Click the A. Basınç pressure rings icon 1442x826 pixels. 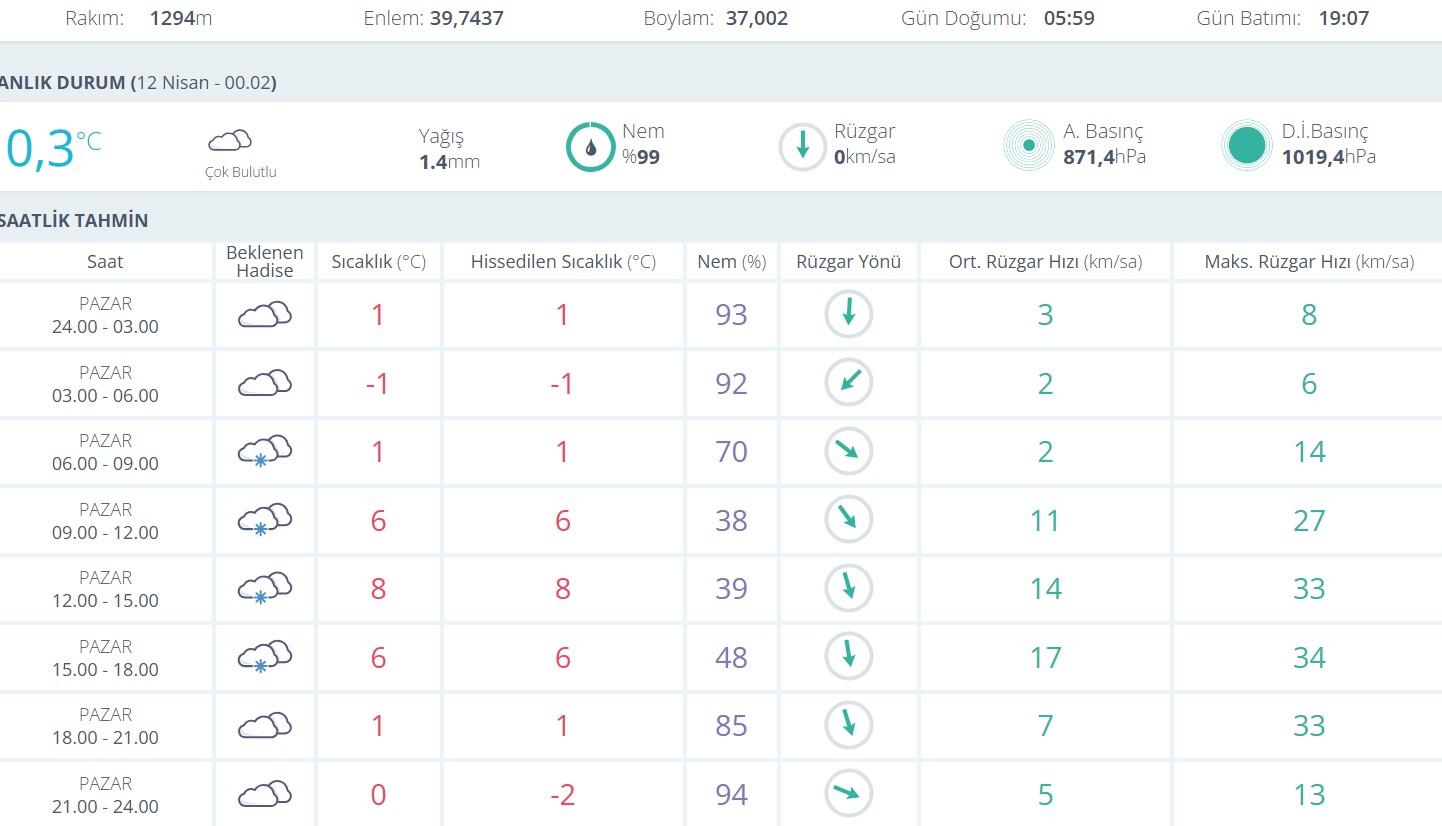[x=1029, y=147]
